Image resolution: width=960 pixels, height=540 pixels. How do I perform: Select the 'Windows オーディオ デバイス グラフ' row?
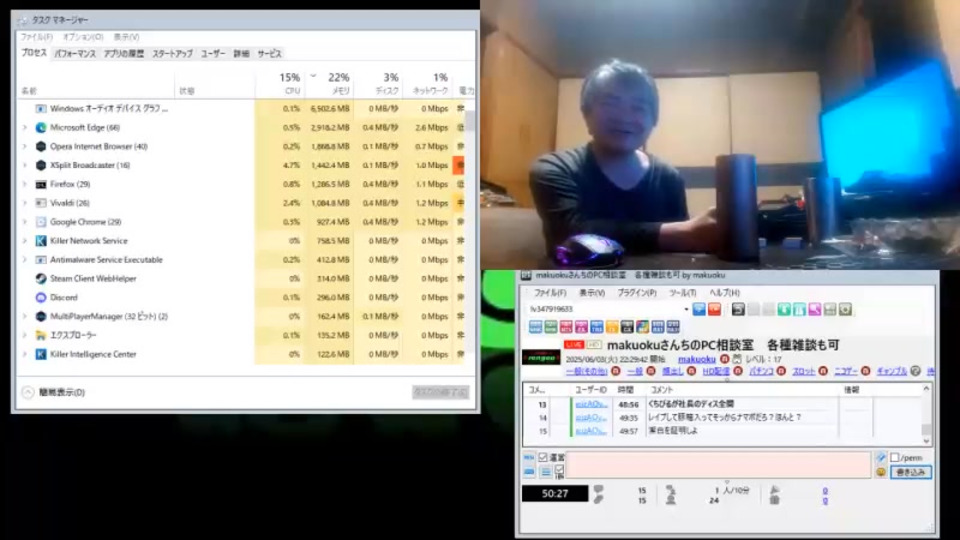(x=241, y=108)
